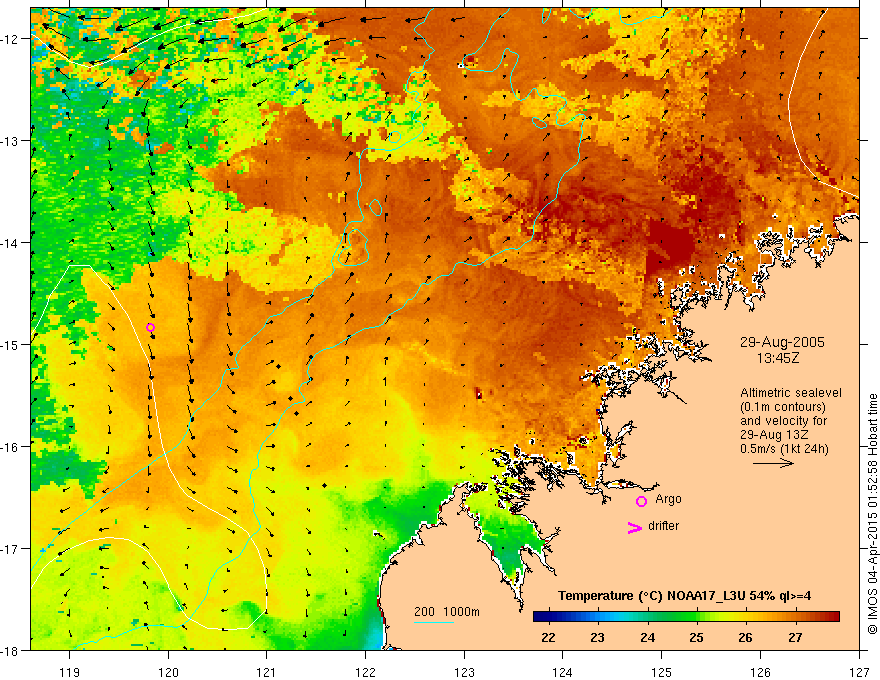Click the '119' longitude axis label
This screenshot has width=880, height=680.
pyautogui.click(x=70, y=672)
